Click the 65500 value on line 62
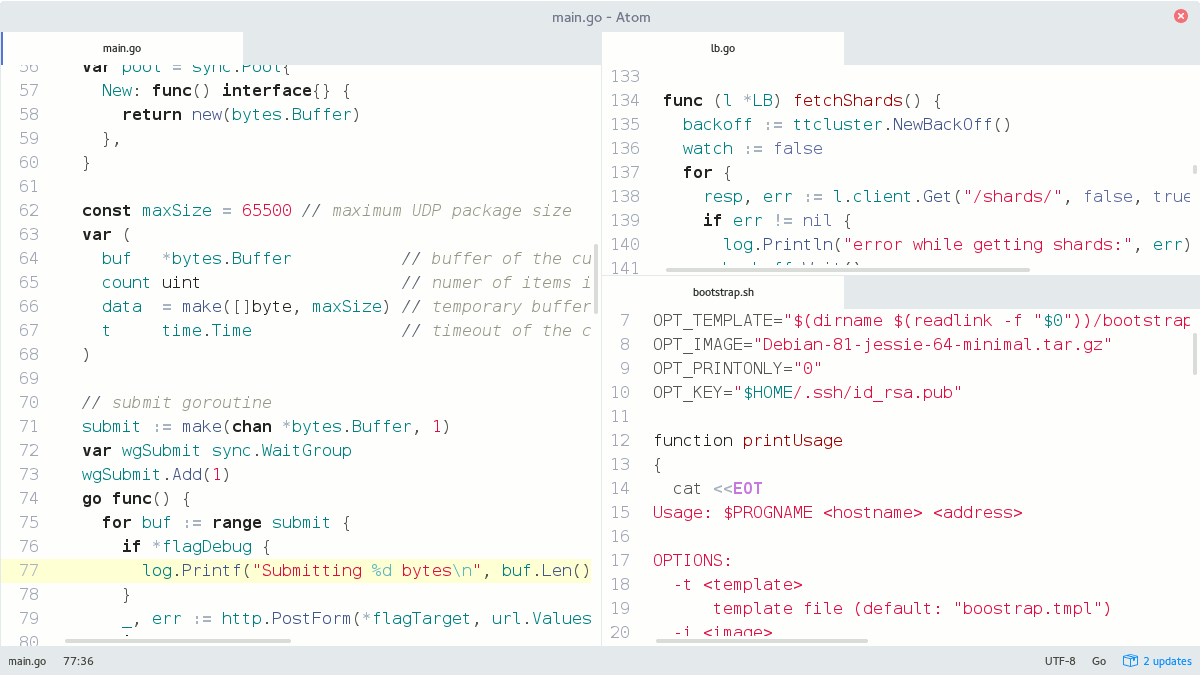Image resolution: width=1200 pixels, height=675 pixels. click(266, 210)
